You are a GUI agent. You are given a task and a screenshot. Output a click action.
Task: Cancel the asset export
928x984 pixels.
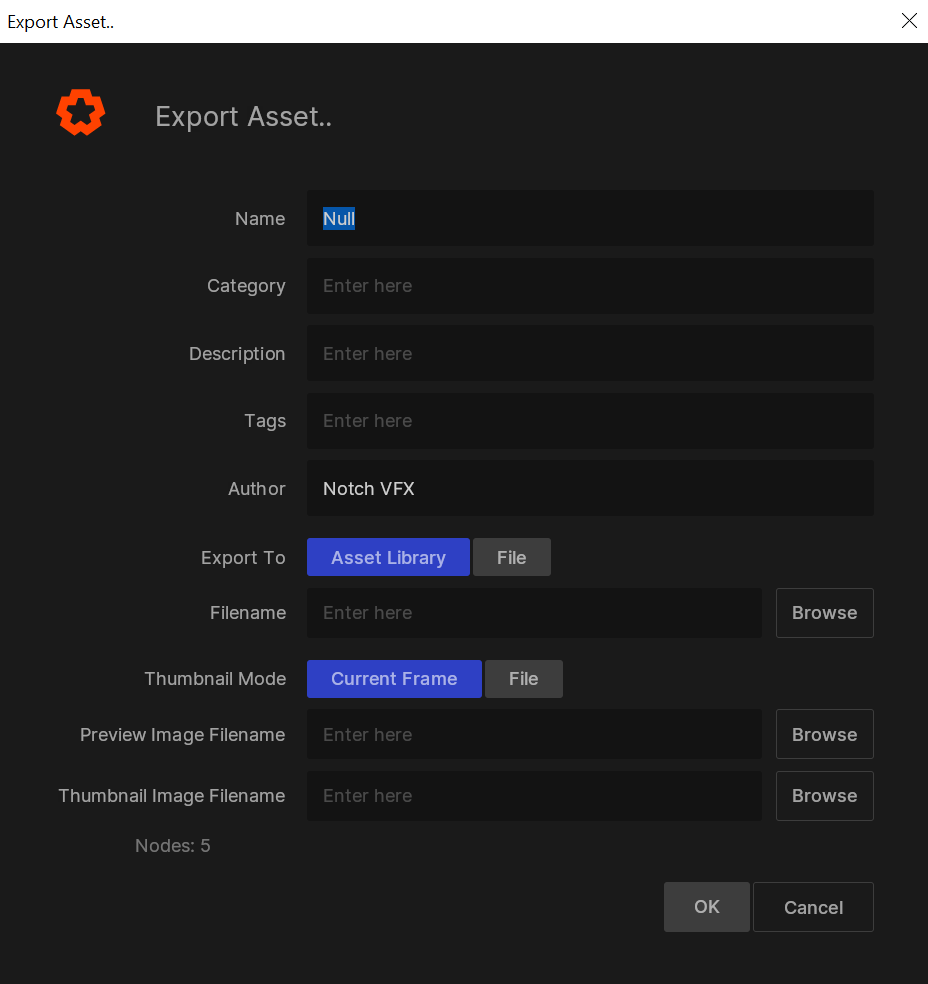pyautogui.click(x=813, y=906)
